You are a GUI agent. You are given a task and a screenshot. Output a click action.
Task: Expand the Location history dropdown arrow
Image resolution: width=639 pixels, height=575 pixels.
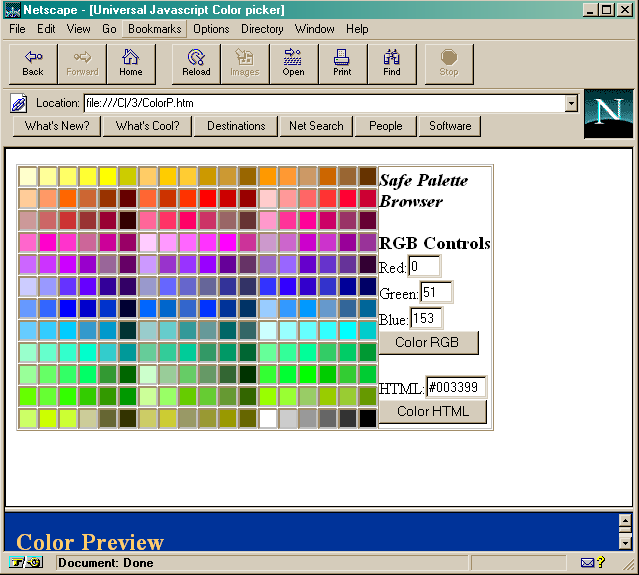571,104
